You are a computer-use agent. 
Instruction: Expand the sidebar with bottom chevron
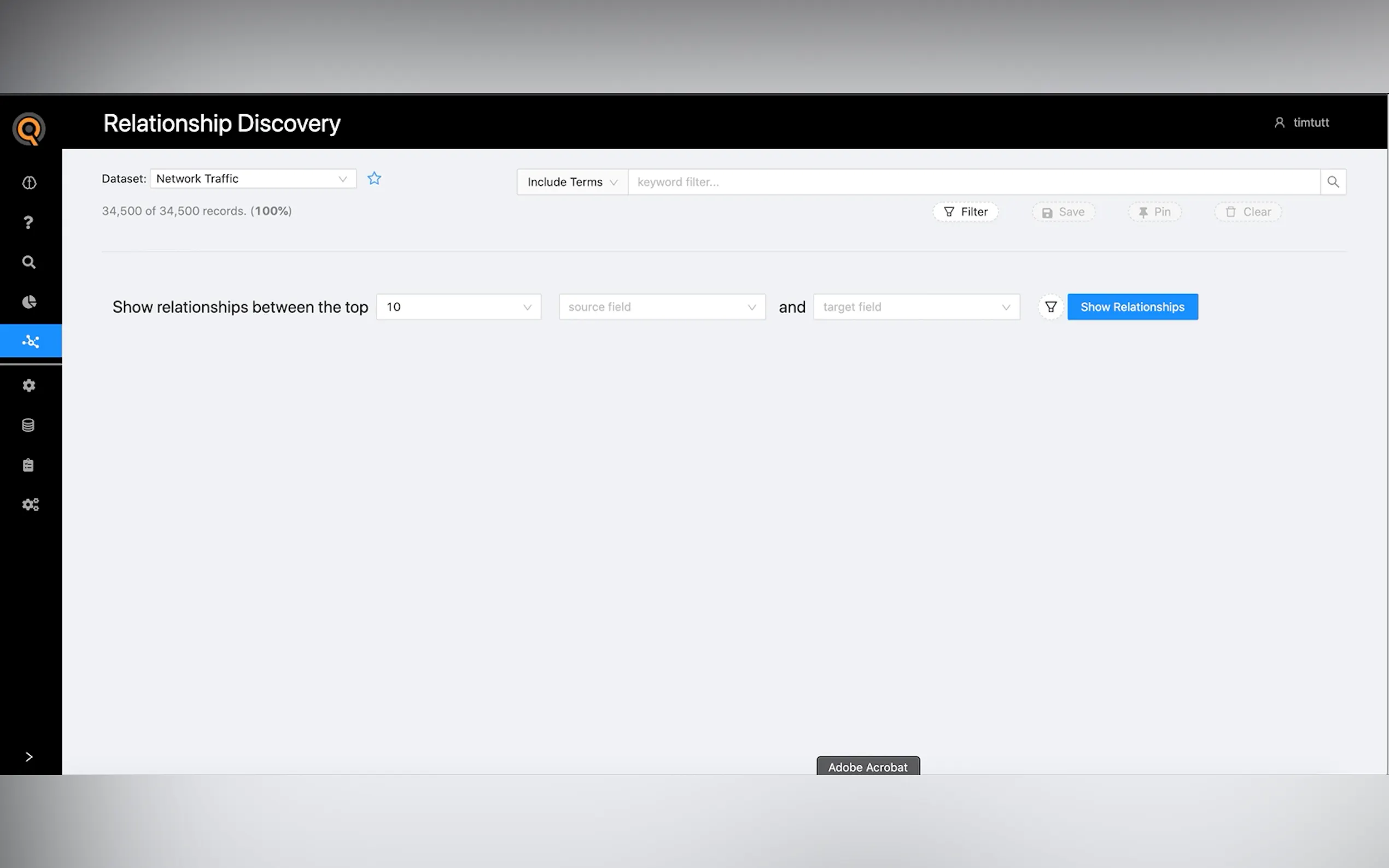pos(29,756)
